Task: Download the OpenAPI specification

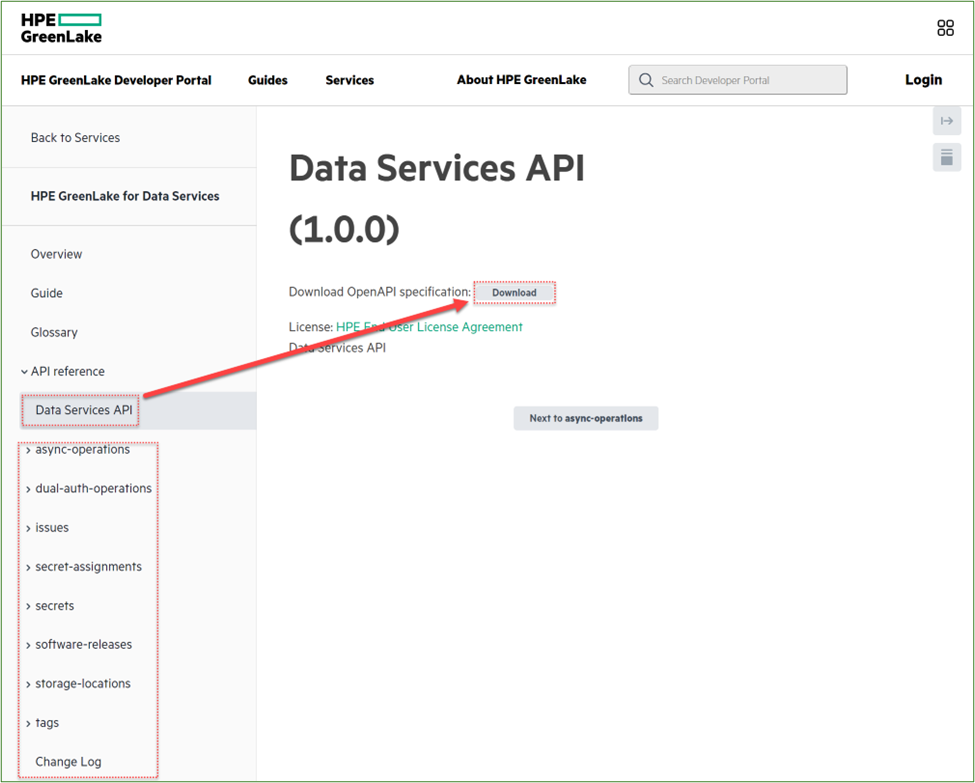Action: click(514, 292)
